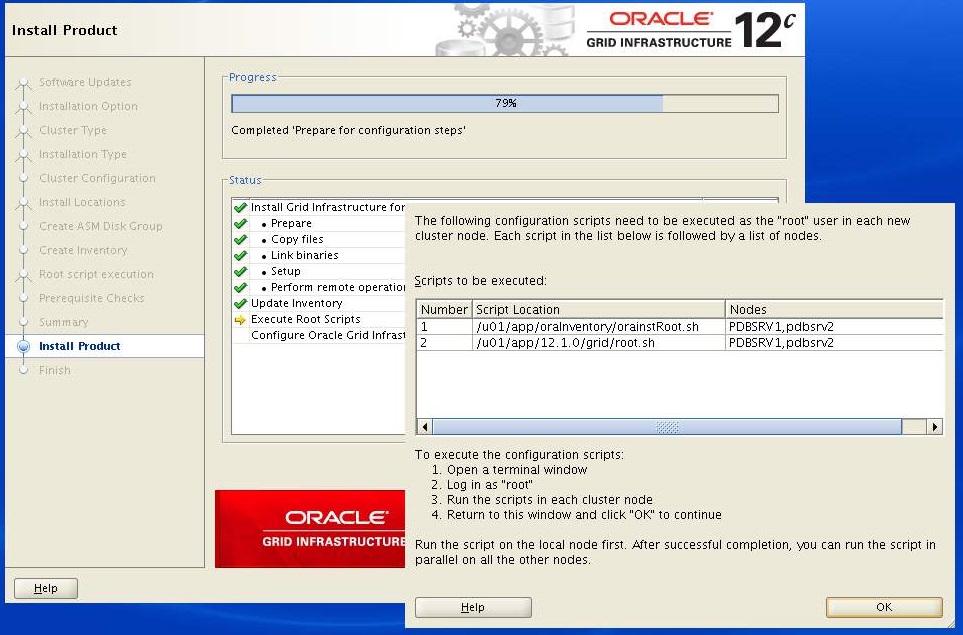
Task: Click Help in the scripts dialog
Action: pos(473,607)
